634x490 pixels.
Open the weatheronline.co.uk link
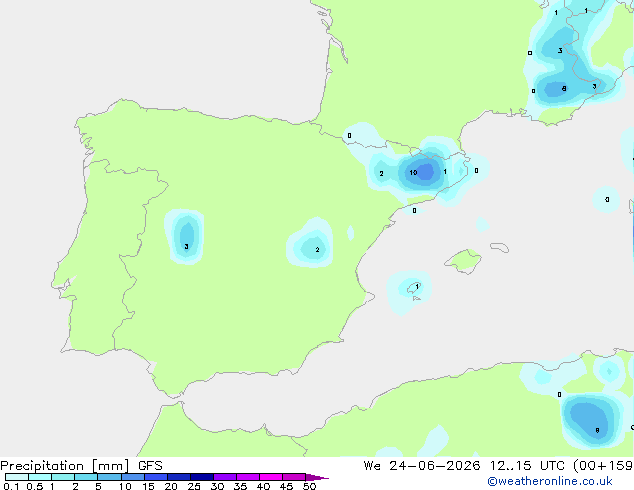[x=550, y=481]
